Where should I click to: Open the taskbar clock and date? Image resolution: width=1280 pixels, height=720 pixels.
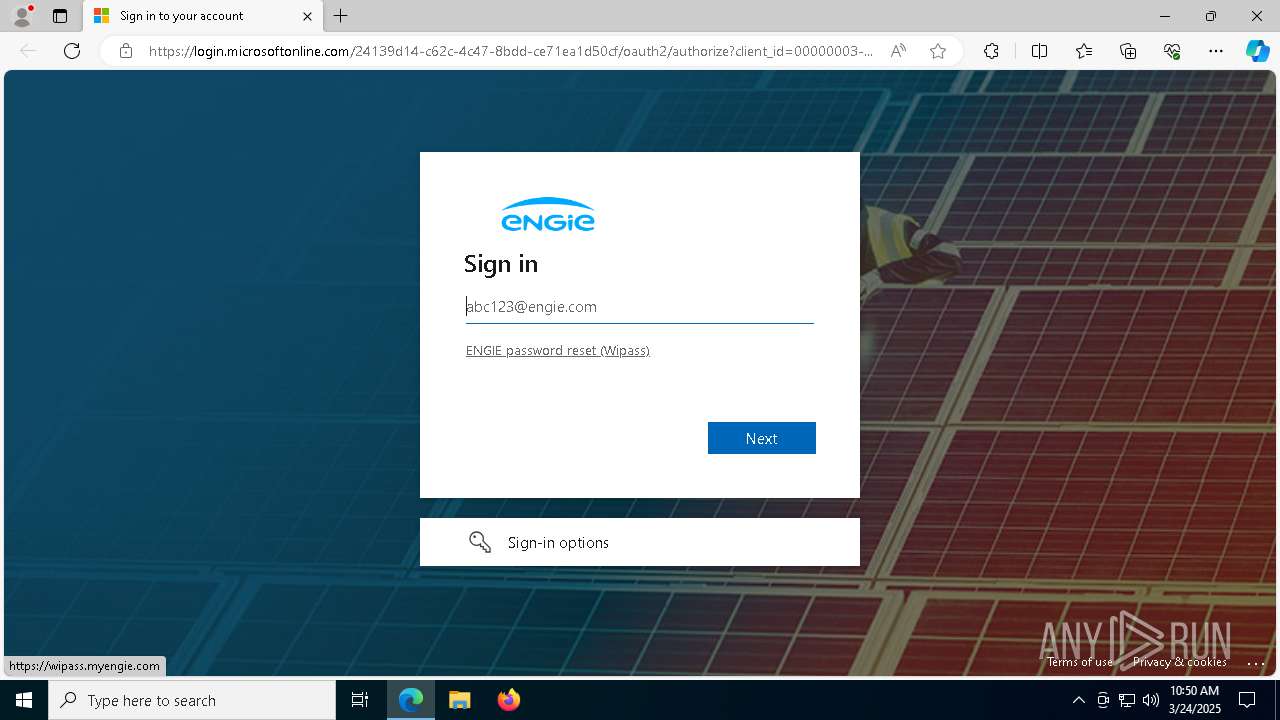(1194, 700)
